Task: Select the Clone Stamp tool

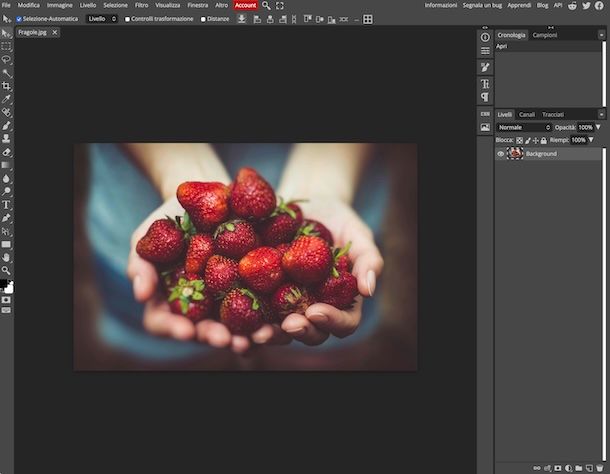Action: click(x=6, y=139)
